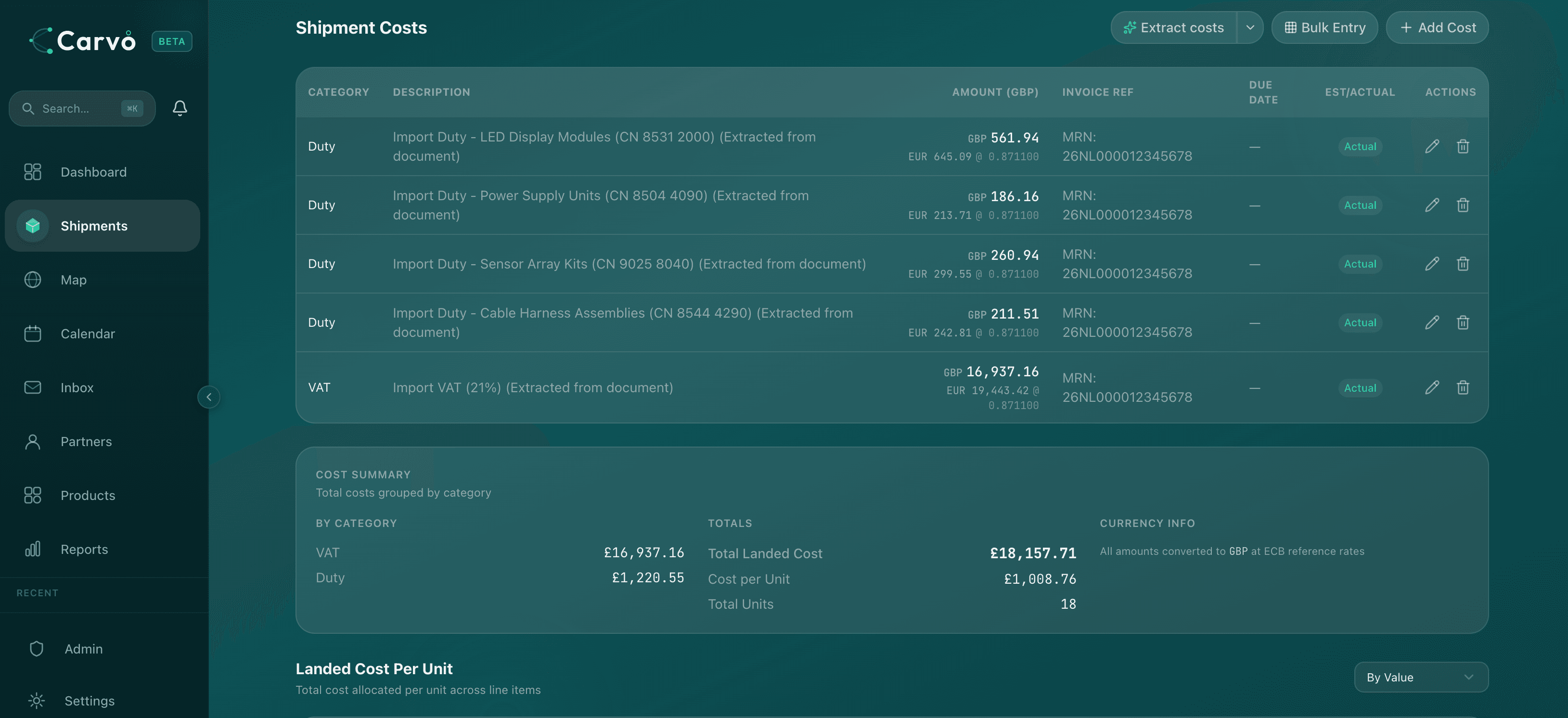Click the Admin shield icon
Screen dimensions: 1568x718
pos(37,649)
